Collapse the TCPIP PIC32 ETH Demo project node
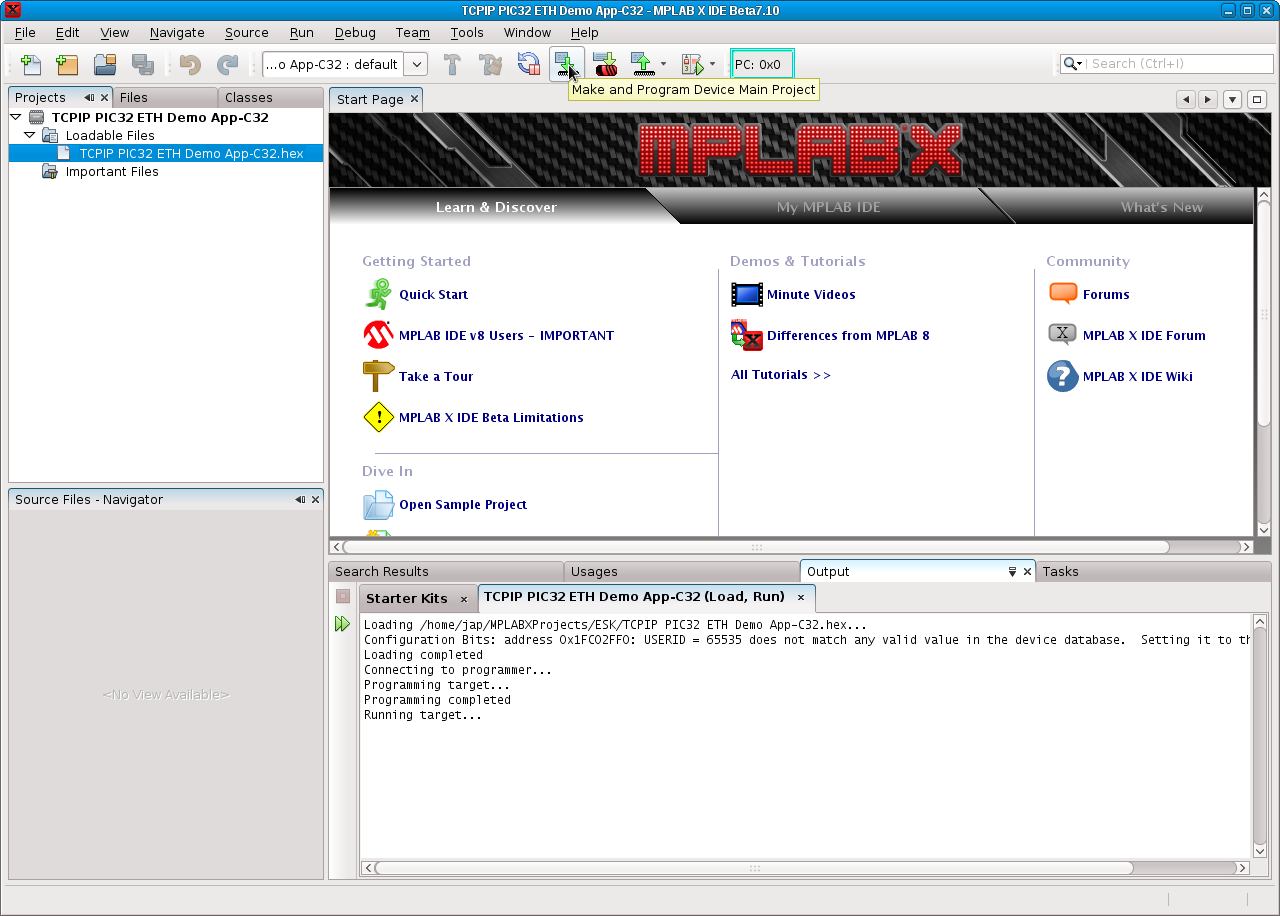1280x916 pixels. coord(16,117)
